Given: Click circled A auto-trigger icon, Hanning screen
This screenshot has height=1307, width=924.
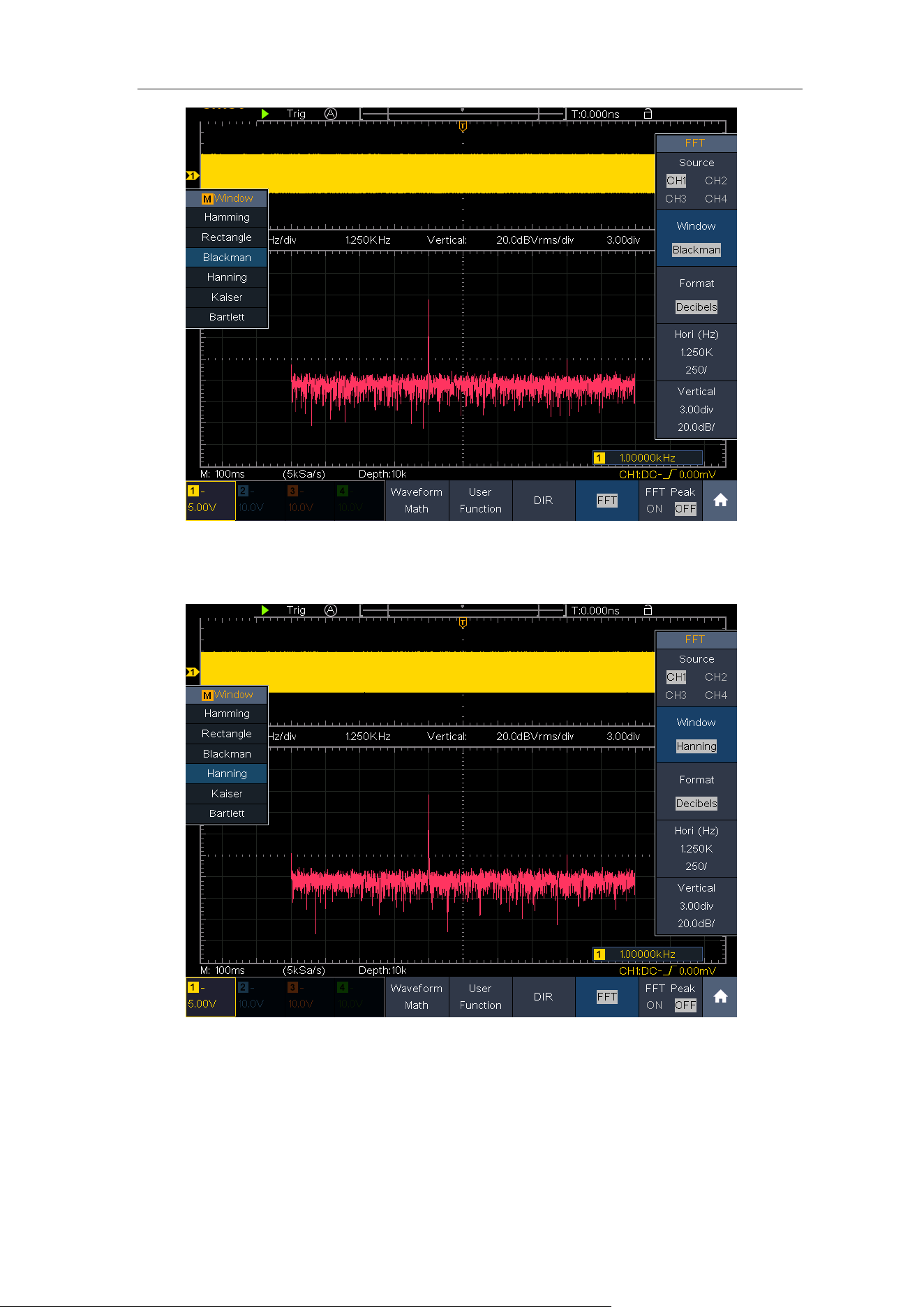Looking at the screenshot, I should pyautogui.click(x=331, y=610).
